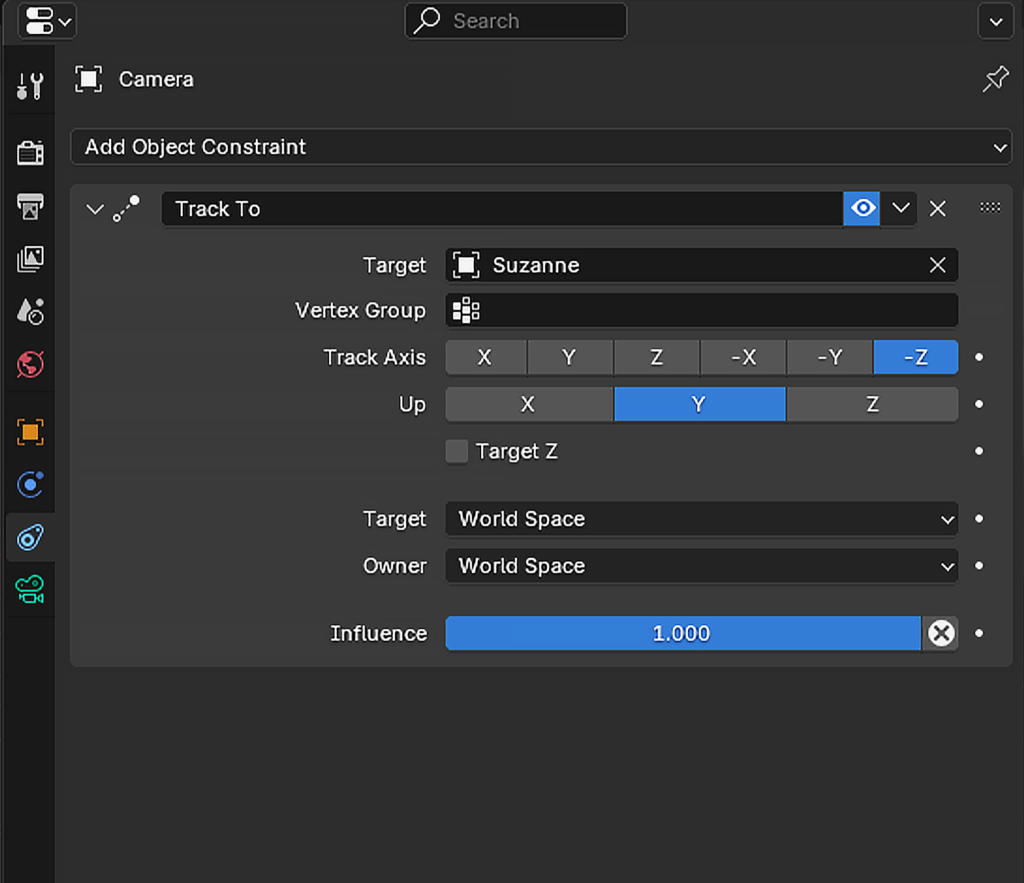Animate the Influence property dot
The image size is (1024, 883).
click(979, 634)
